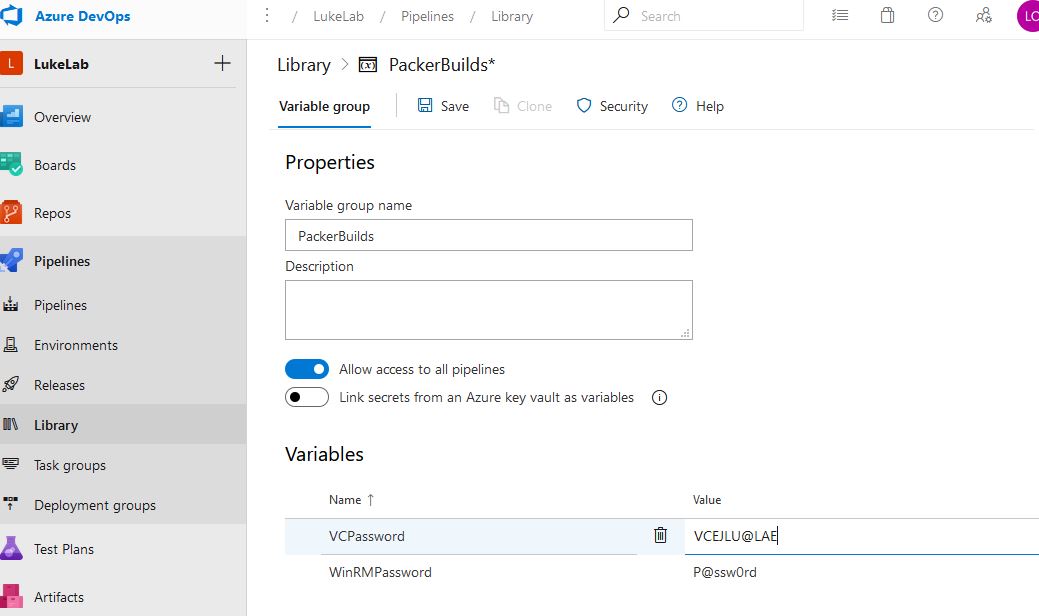Click the Description resize handle corner
Screen dimensions: 1039x616
click(x=686, y=333)
